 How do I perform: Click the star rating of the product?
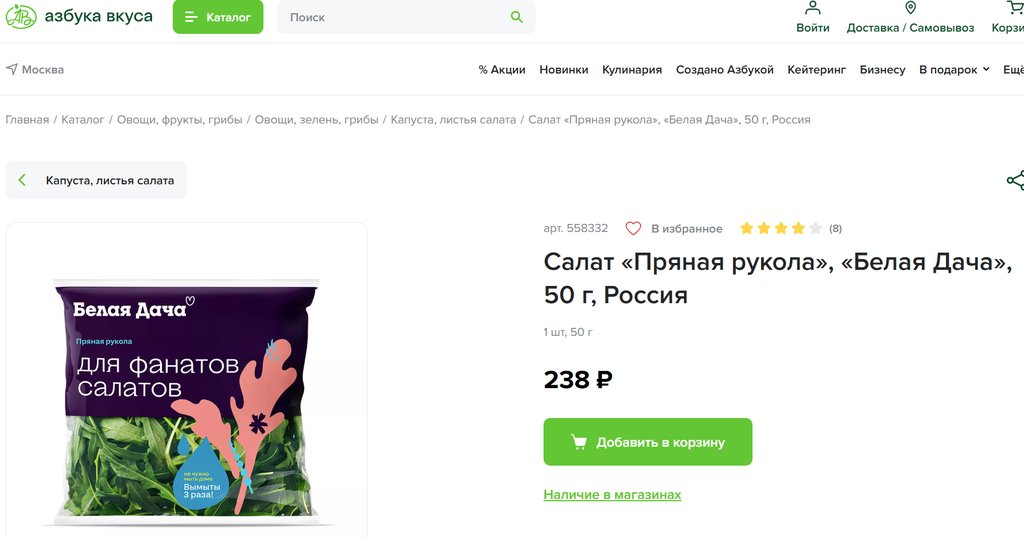[x=780, y=229]
